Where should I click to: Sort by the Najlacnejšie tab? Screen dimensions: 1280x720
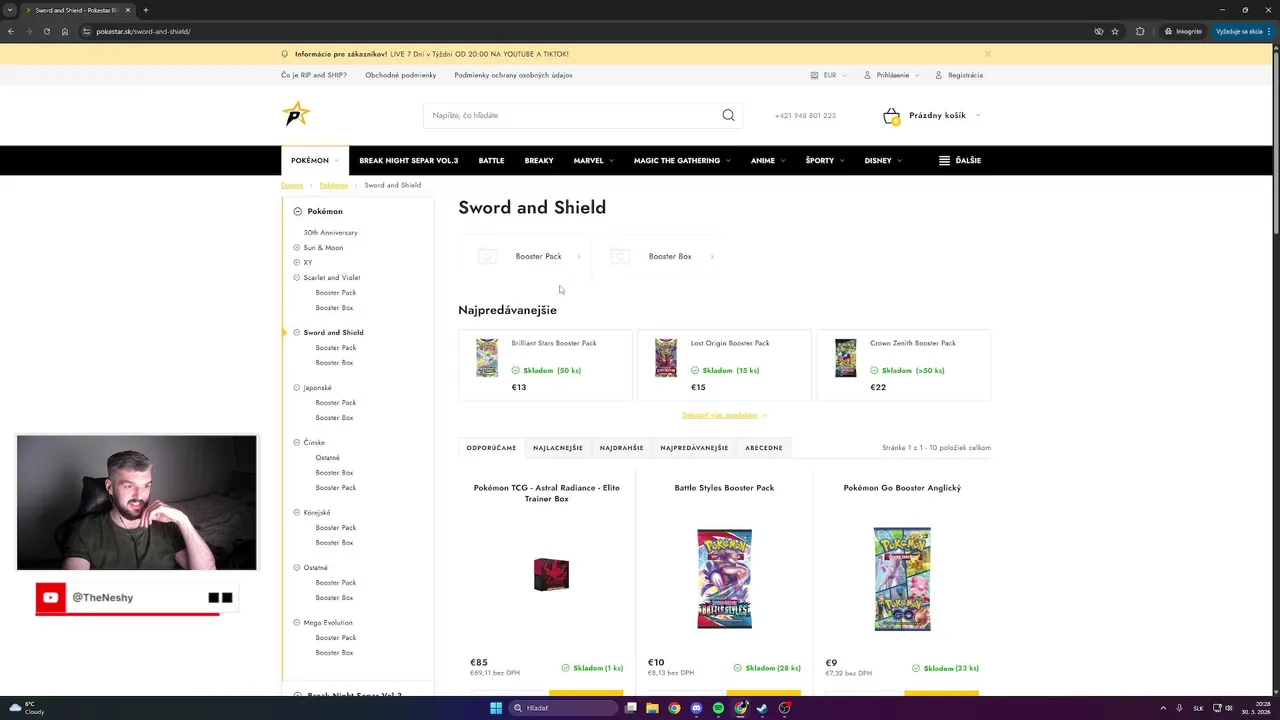click(x=558, y=448)
